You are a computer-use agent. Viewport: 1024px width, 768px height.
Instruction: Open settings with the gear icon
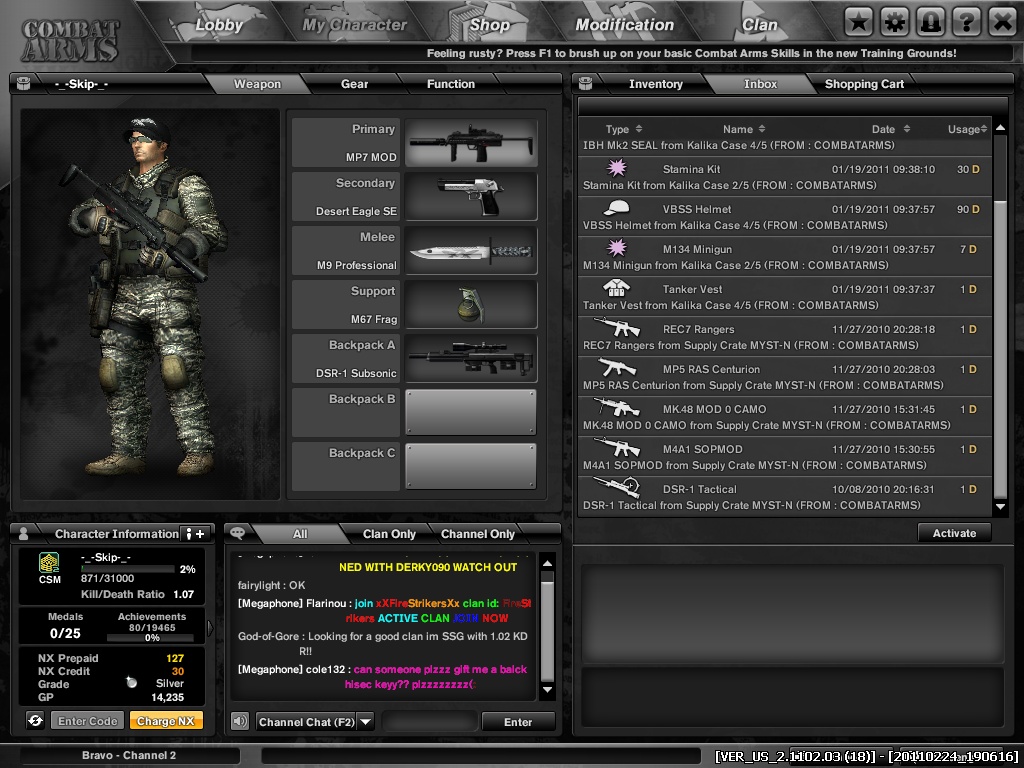pos(895,23)
